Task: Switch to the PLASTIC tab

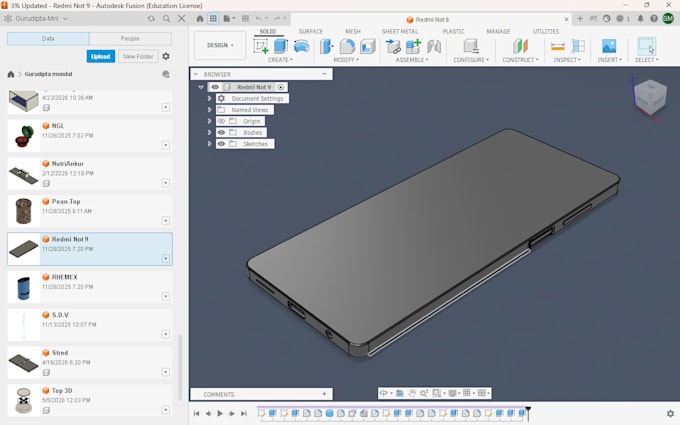Action: pos(453,31)
